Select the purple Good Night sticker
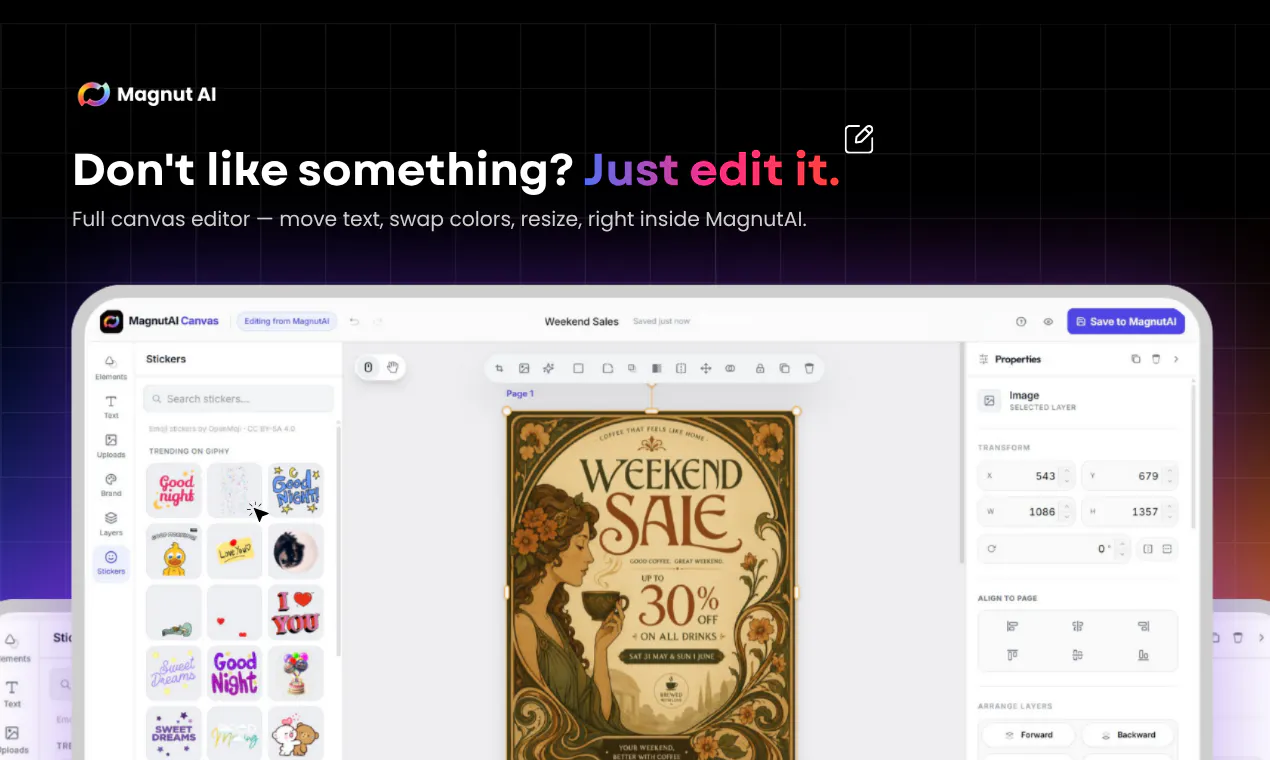 [x=235, y=673]
